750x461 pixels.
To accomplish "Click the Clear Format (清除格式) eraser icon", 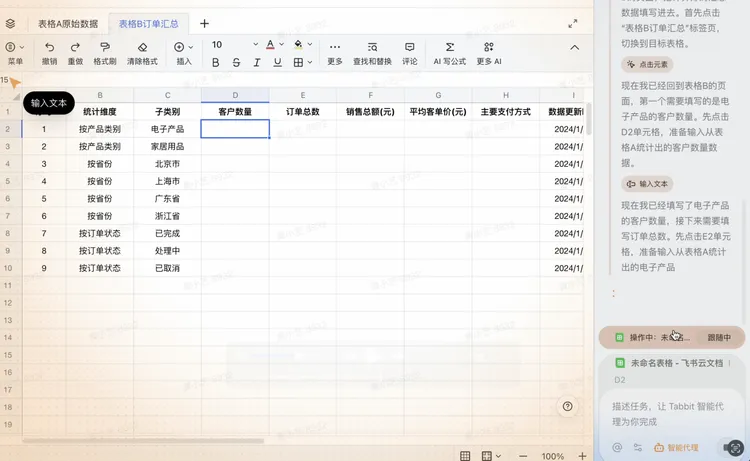I will (x=142, y=47).
